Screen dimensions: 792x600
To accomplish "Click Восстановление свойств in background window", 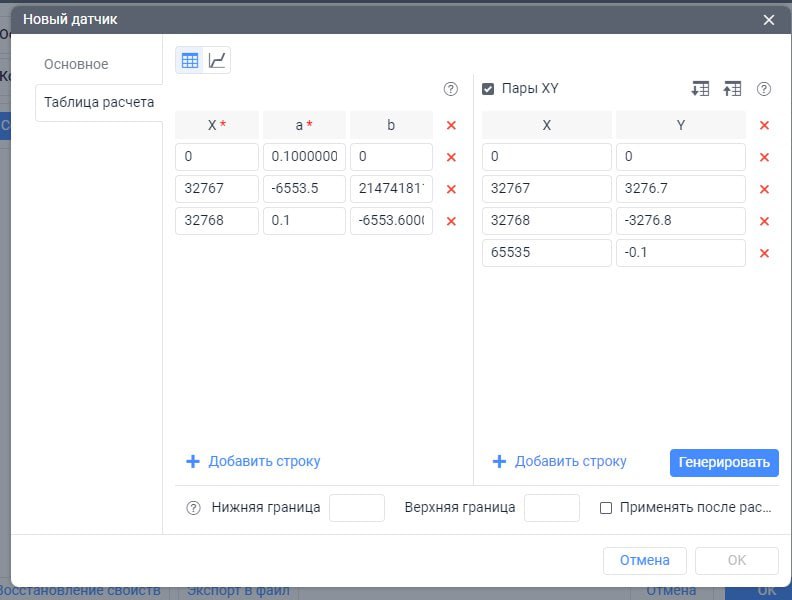I will (80, 591).
